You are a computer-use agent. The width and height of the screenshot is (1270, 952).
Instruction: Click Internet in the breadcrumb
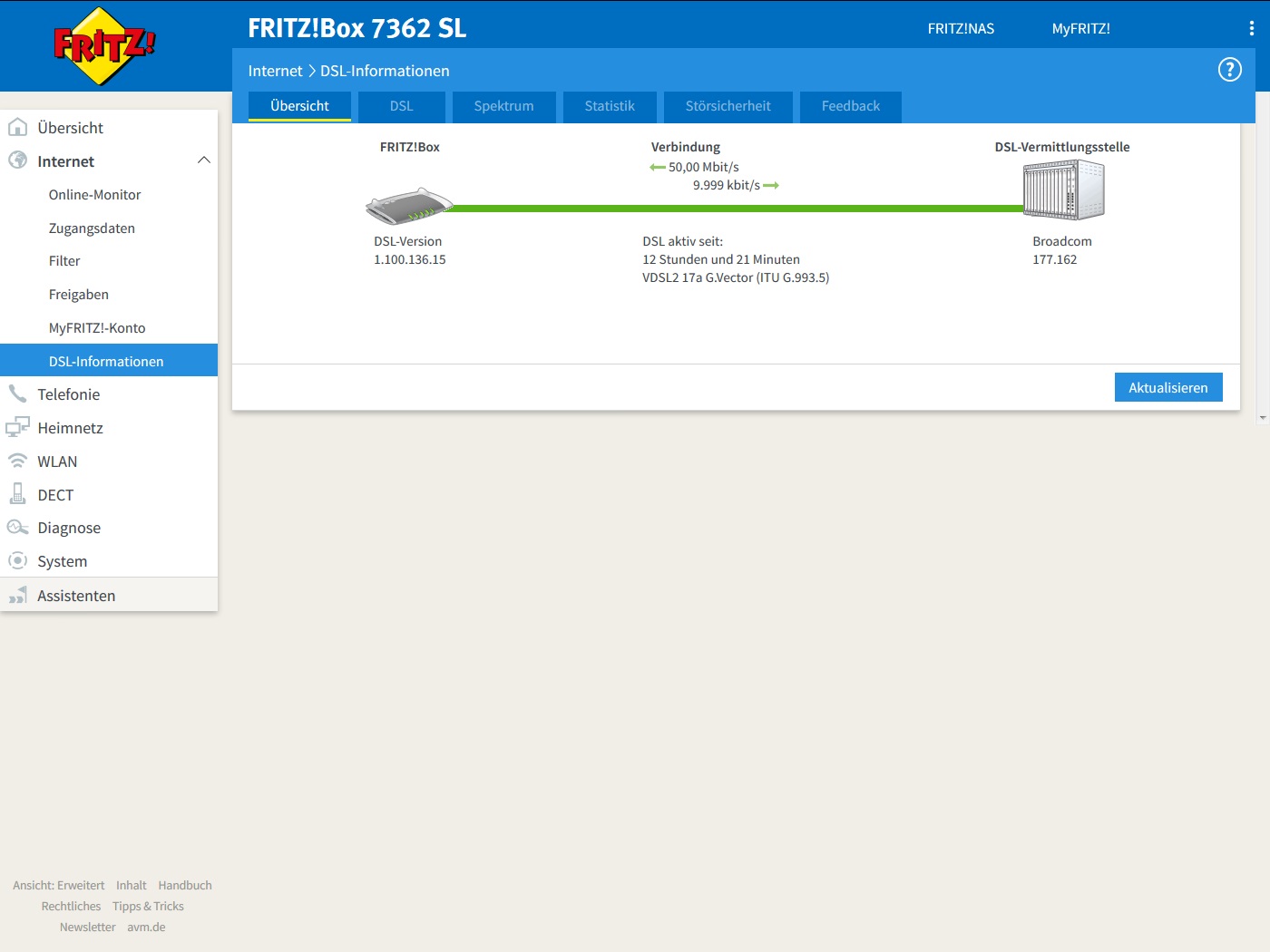(275, 71)
